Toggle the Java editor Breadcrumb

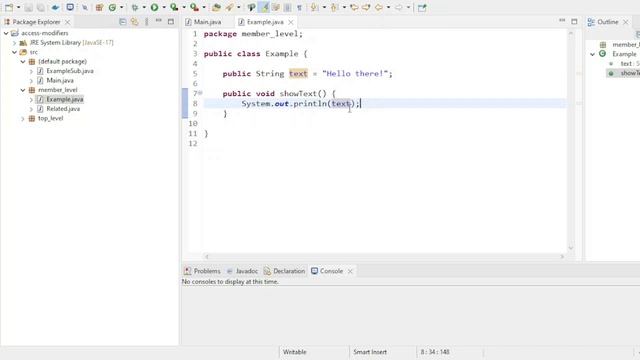(251, 7)
